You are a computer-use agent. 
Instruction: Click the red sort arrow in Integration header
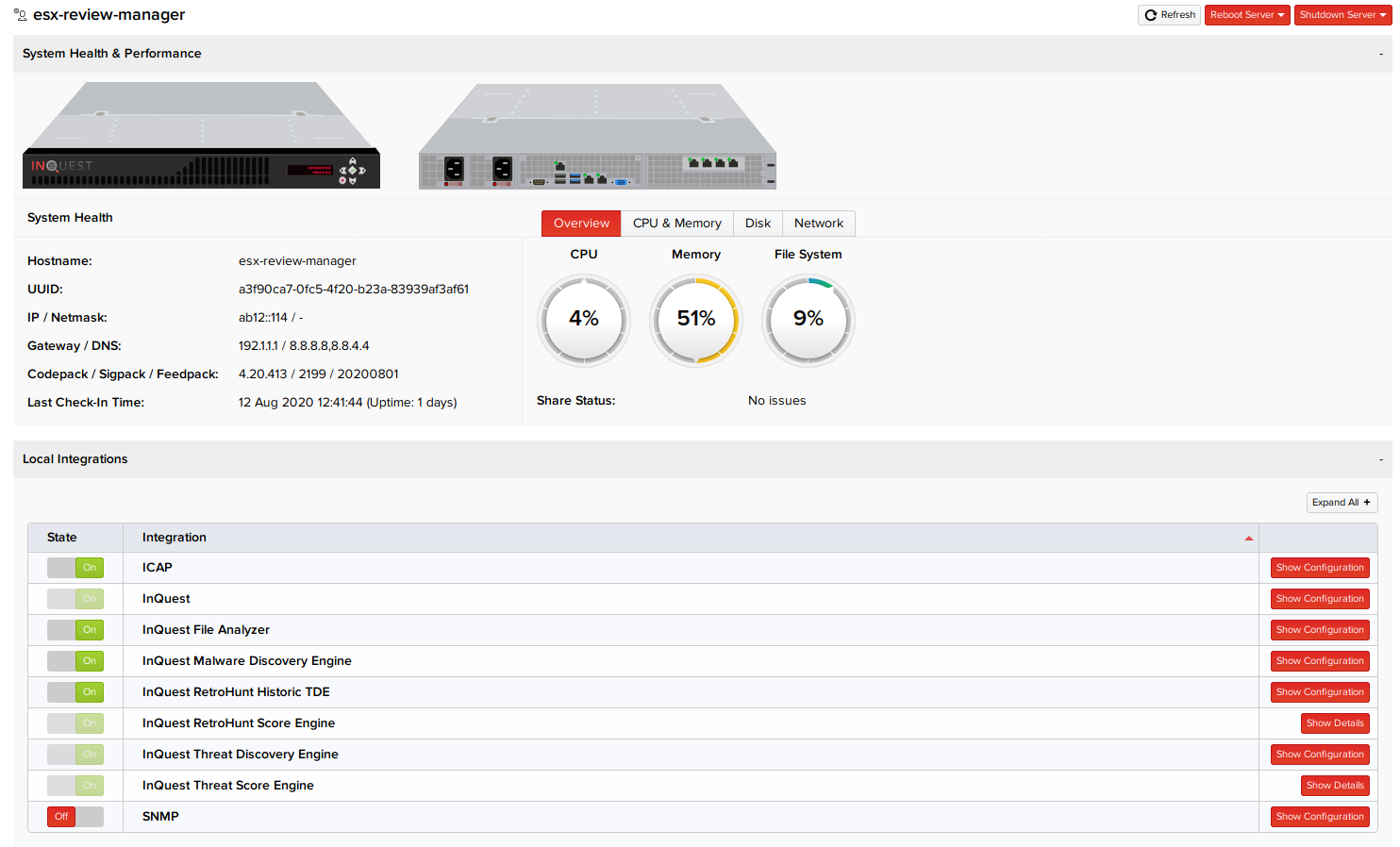(1249, 539)
